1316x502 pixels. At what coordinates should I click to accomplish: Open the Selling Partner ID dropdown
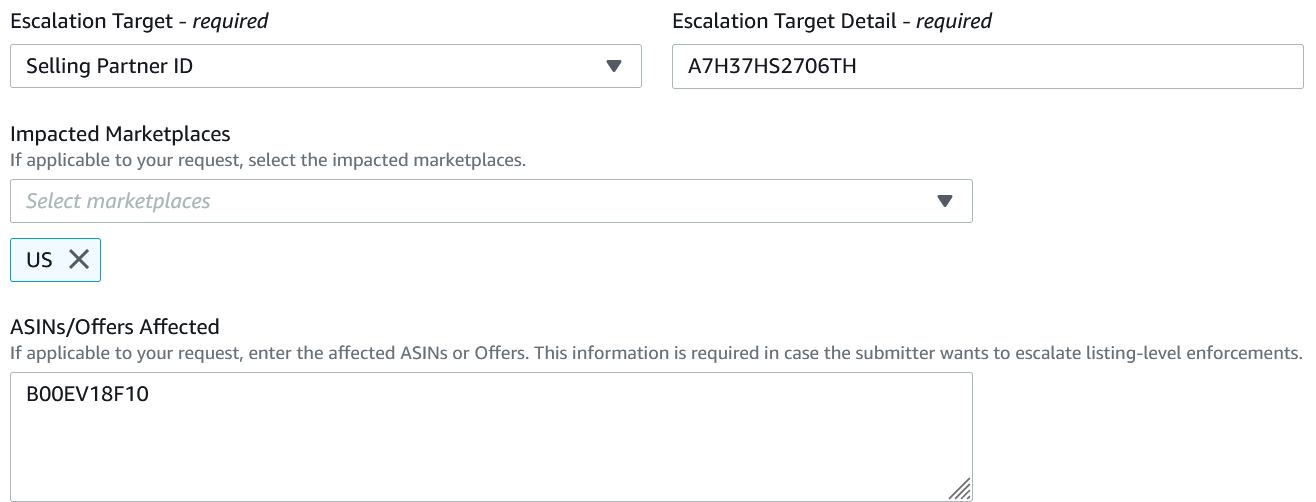pos(325,67)
